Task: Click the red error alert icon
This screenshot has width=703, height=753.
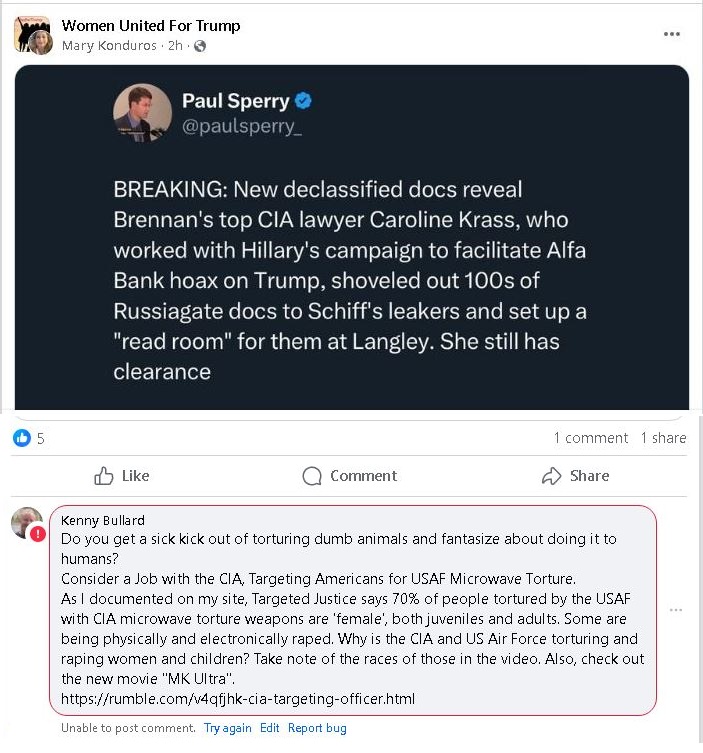Action: (38, 534)
